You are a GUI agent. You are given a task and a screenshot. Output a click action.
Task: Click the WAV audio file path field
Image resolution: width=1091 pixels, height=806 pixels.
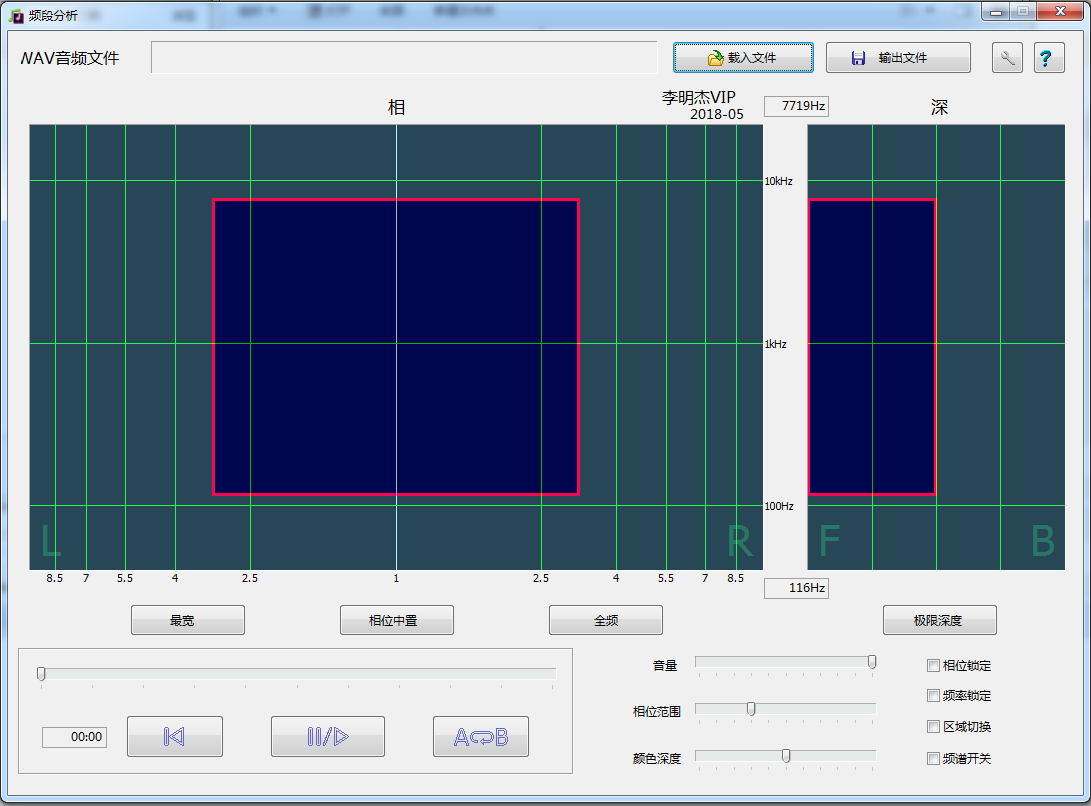404,58
